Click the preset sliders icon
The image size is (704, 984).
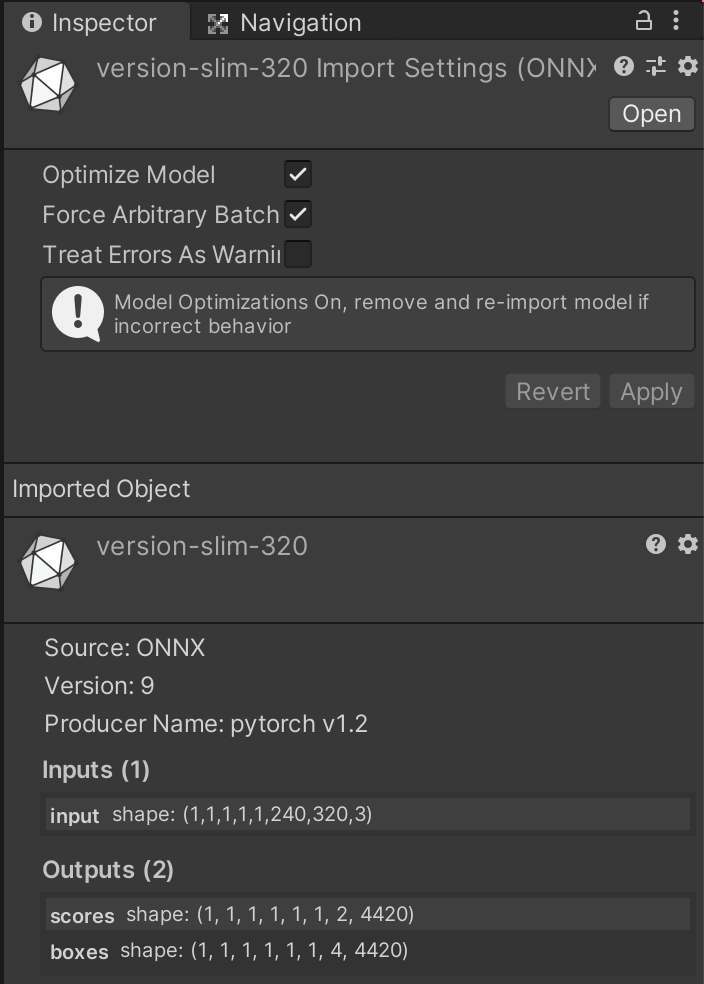[x=656, y=66]
